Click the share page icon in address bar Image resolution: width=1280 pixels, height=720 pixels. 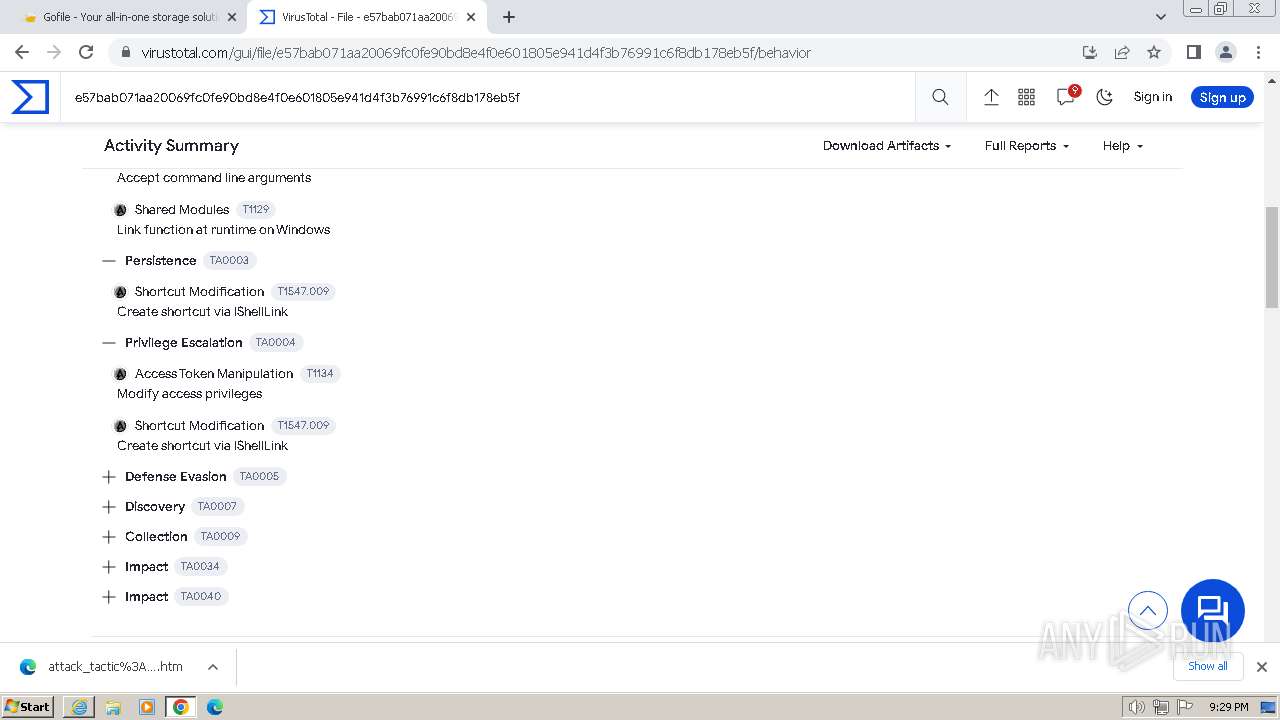point(1122,52)
